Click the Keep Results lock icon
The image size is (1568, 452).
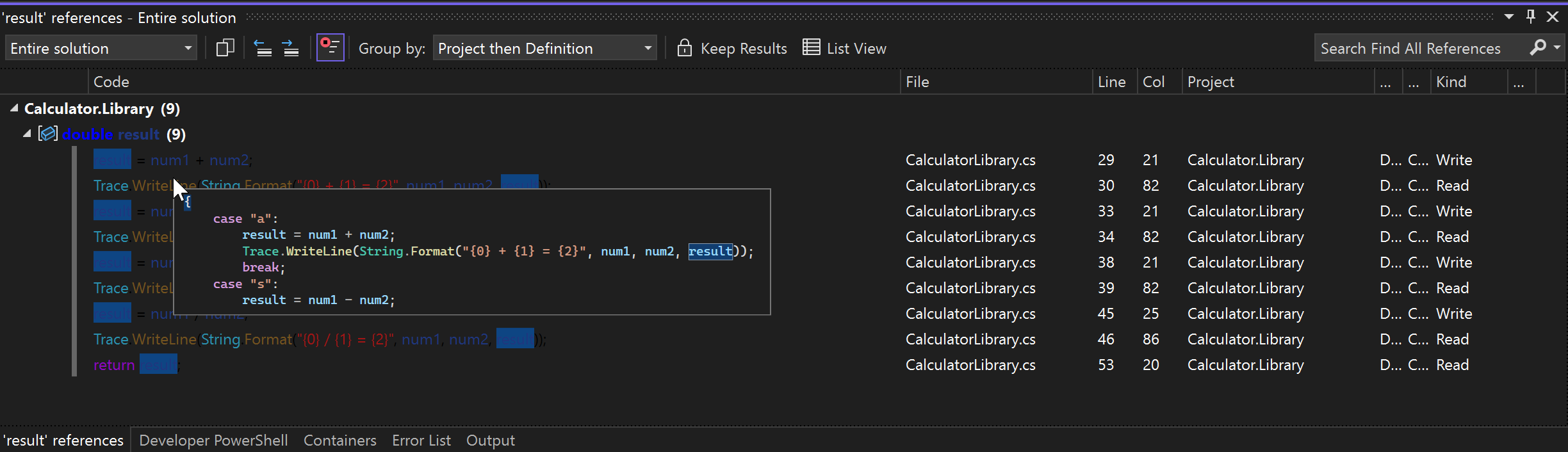click(684, 48)
